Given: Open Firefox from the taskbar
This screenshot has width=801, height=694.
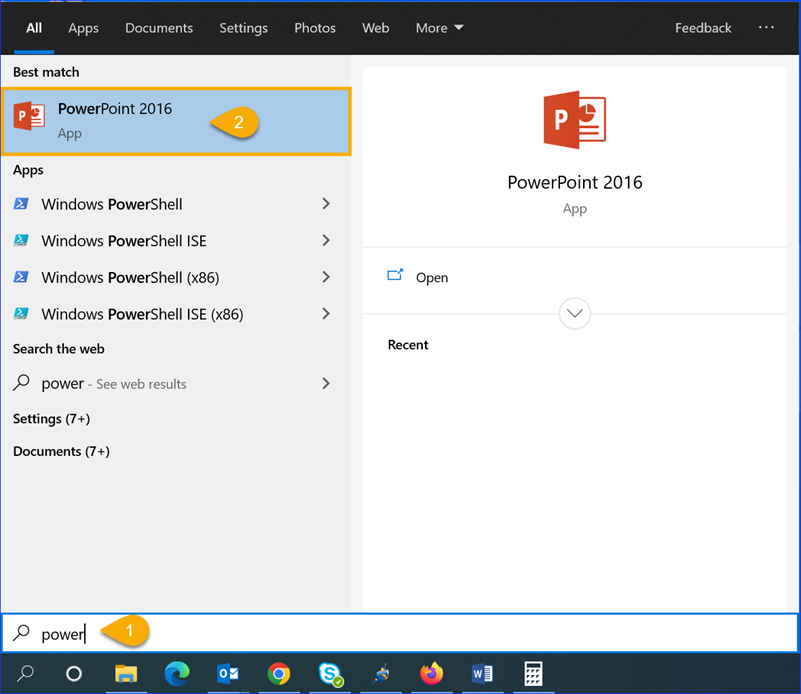Looking at the screenshot, I should pos(432,674).
